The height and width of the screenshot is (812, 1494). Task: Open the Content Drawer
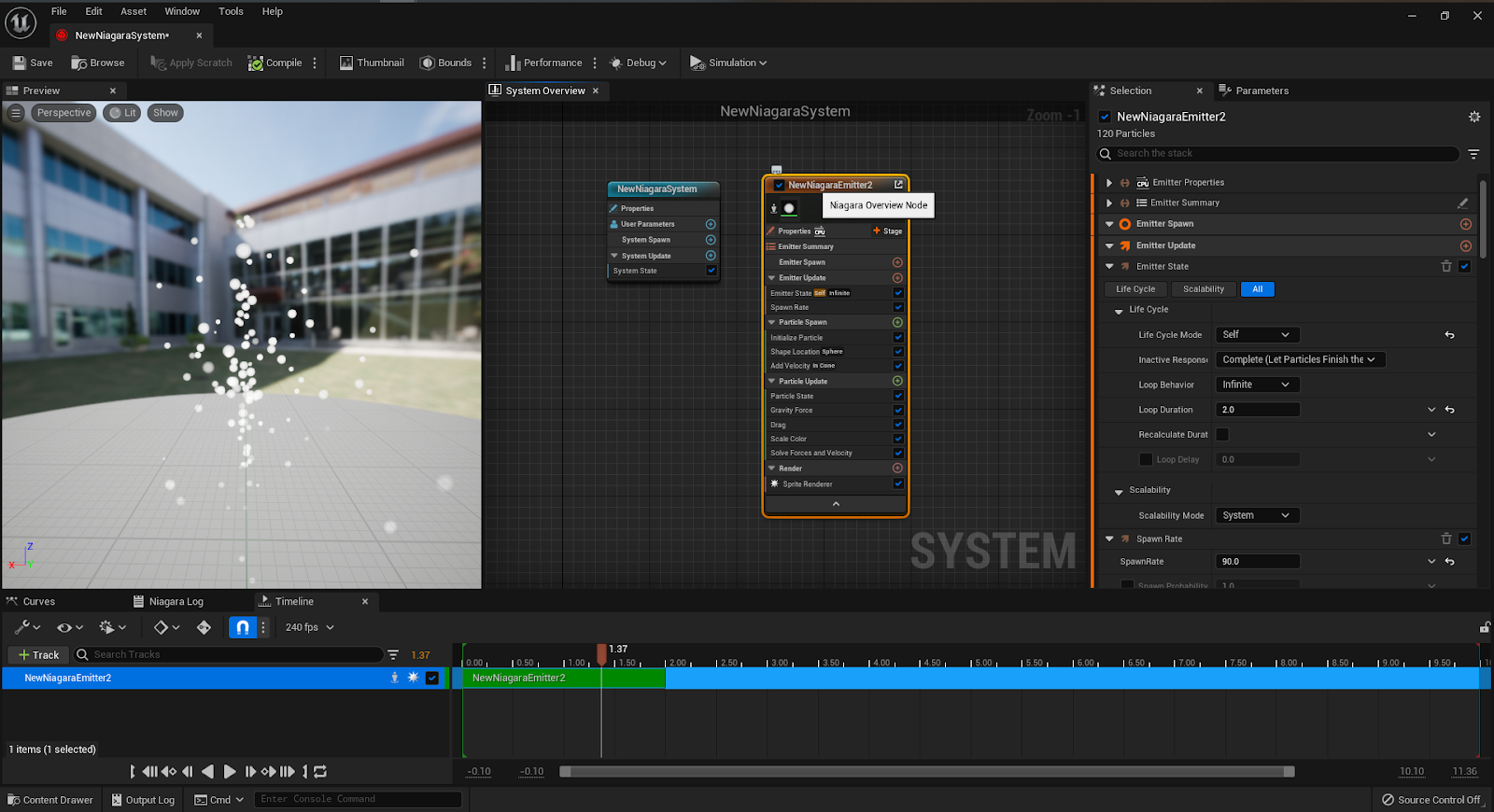pyautogui.click(x=50, y=800)
